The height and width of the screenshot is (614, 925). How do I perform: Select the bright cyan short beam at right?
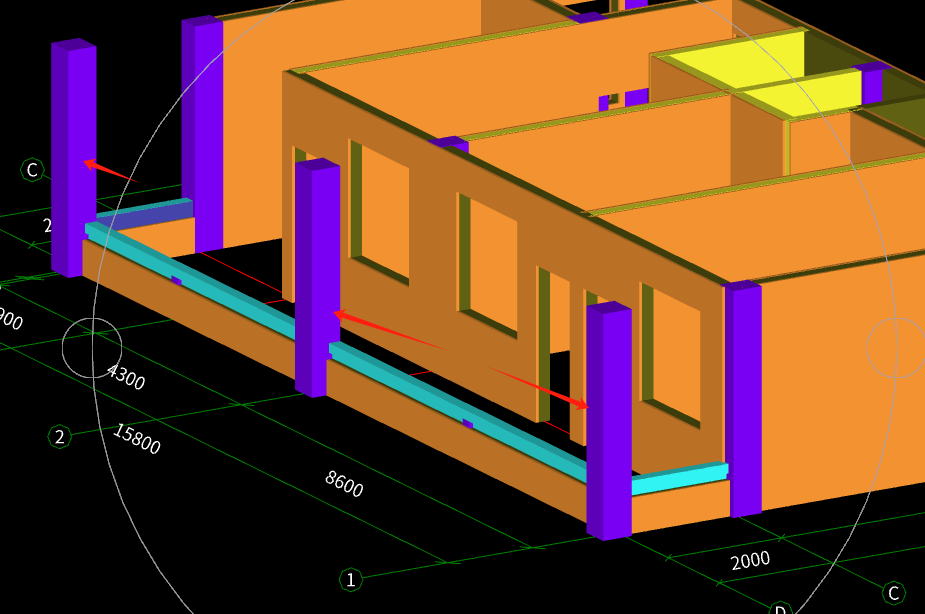680,478
